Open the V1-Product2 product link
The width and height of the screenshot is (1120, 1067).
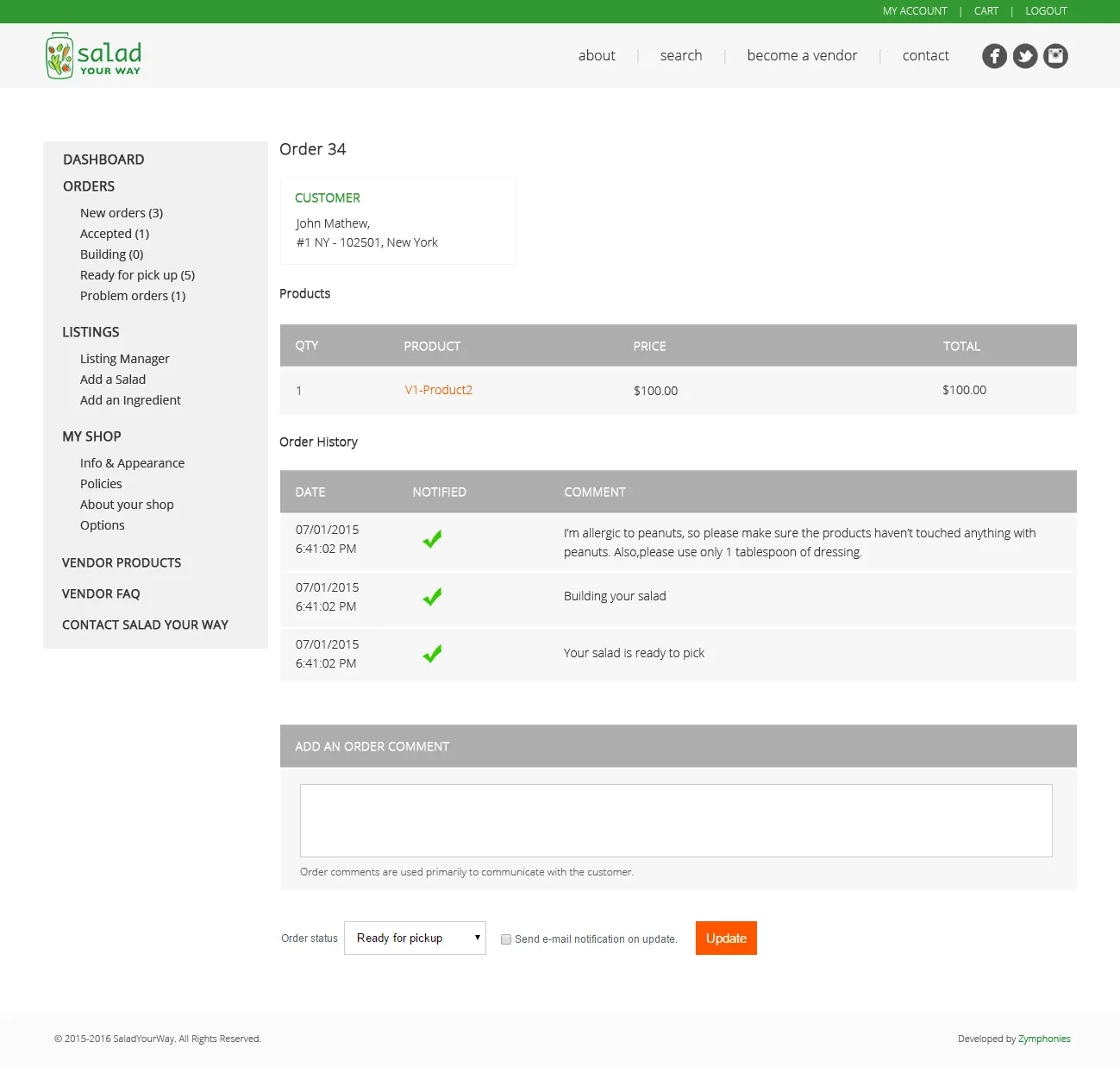[439, 390]
